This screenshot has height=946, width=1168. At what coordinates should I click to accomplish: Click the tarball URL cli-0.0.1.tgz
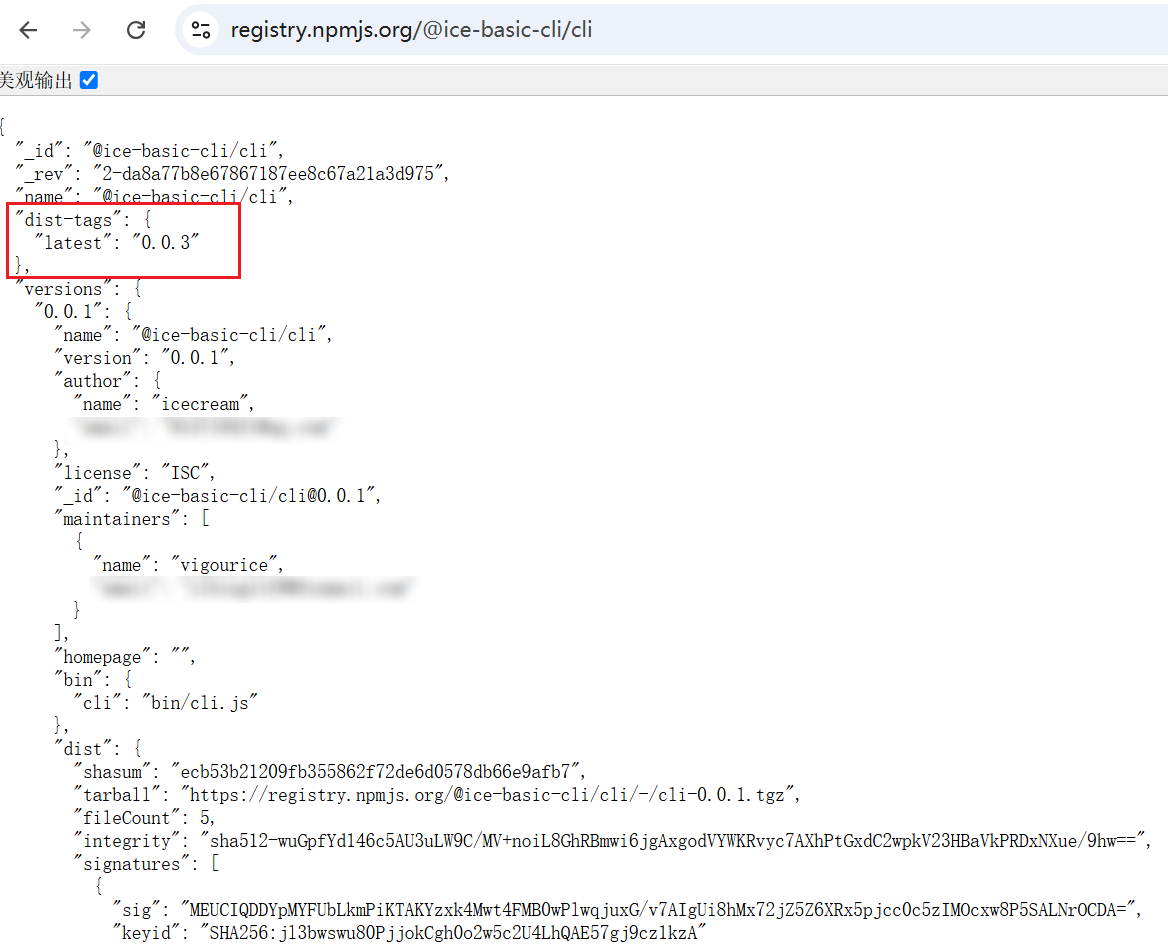click(x=487, y=796)
